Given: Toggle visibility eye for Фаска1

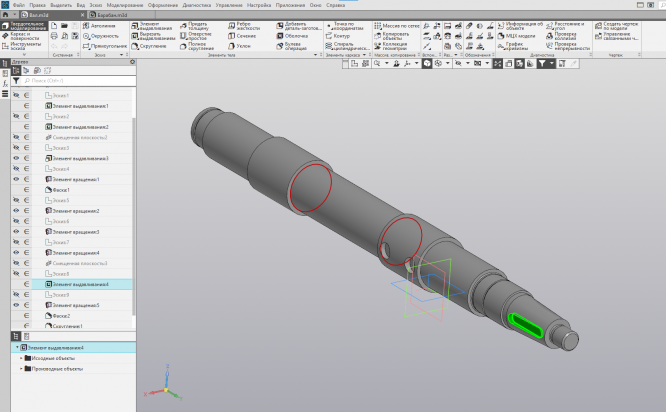Looking at the screenshot, I should tap(16, 190).
